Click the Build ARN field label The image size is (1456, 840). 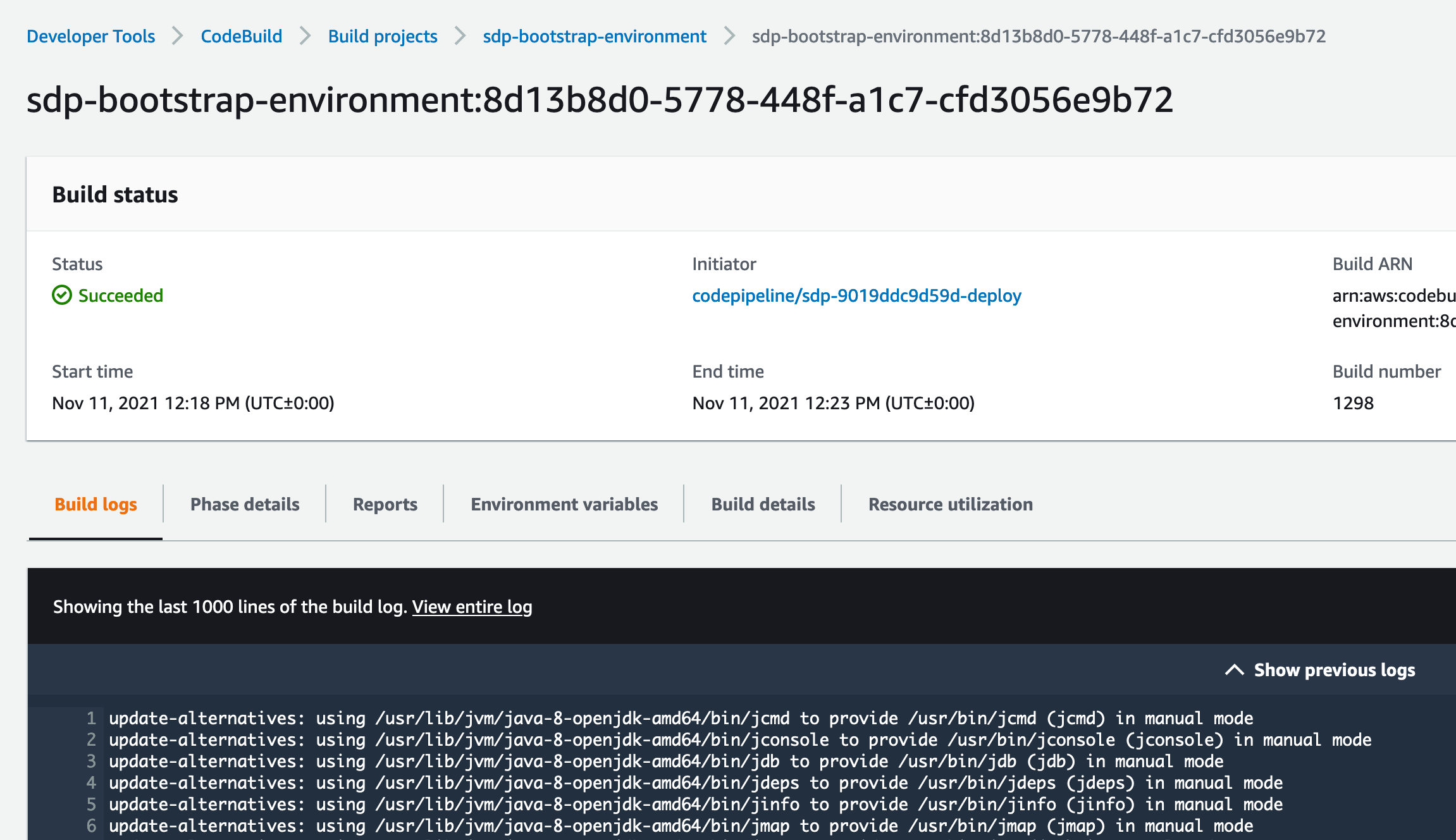[1372, 264]
